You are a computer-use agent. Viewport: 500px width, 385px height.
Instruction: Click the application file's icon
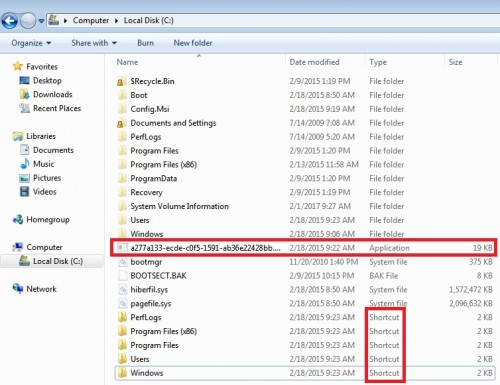pos(122,248)
